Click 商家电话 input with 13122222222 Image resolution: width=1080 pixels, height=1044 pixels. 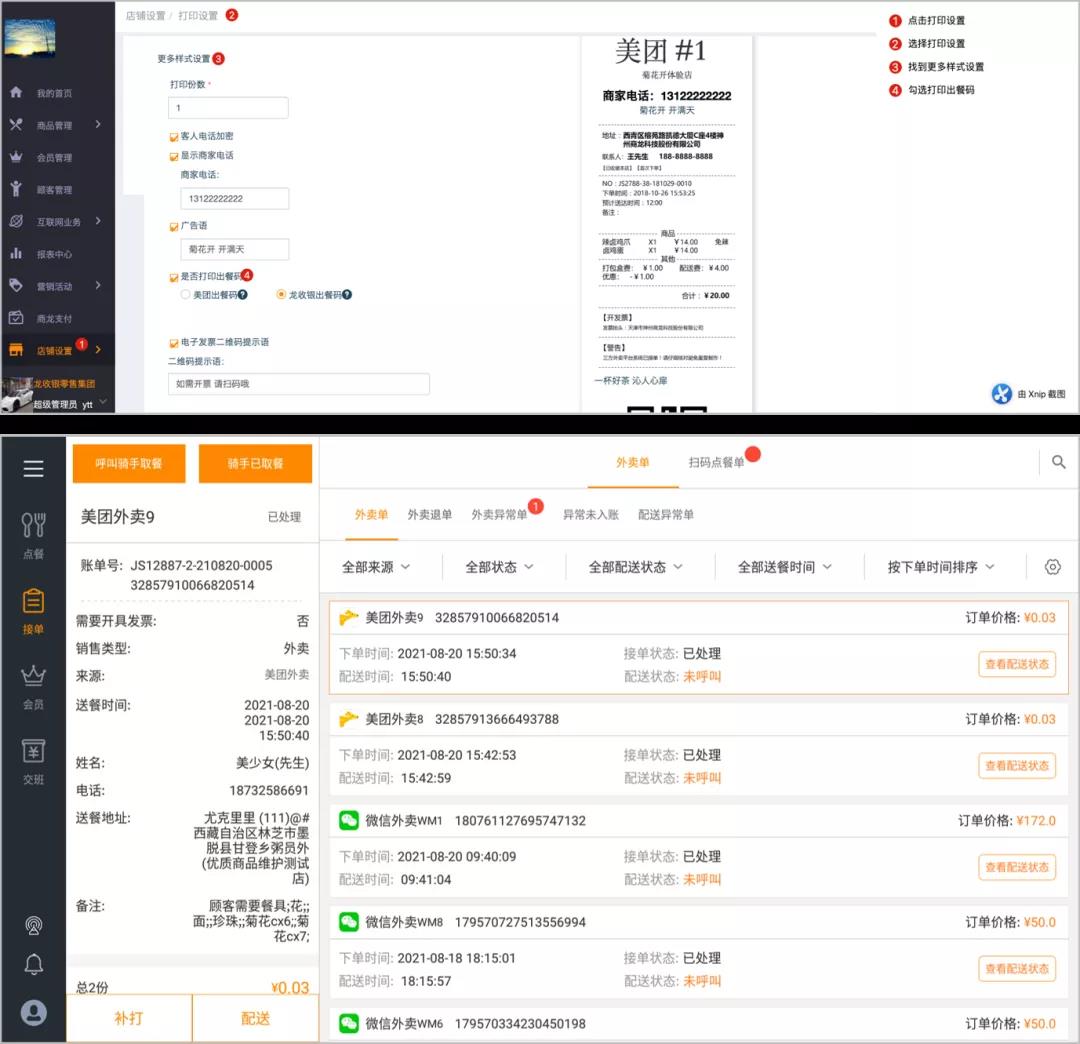pos(234,198)
